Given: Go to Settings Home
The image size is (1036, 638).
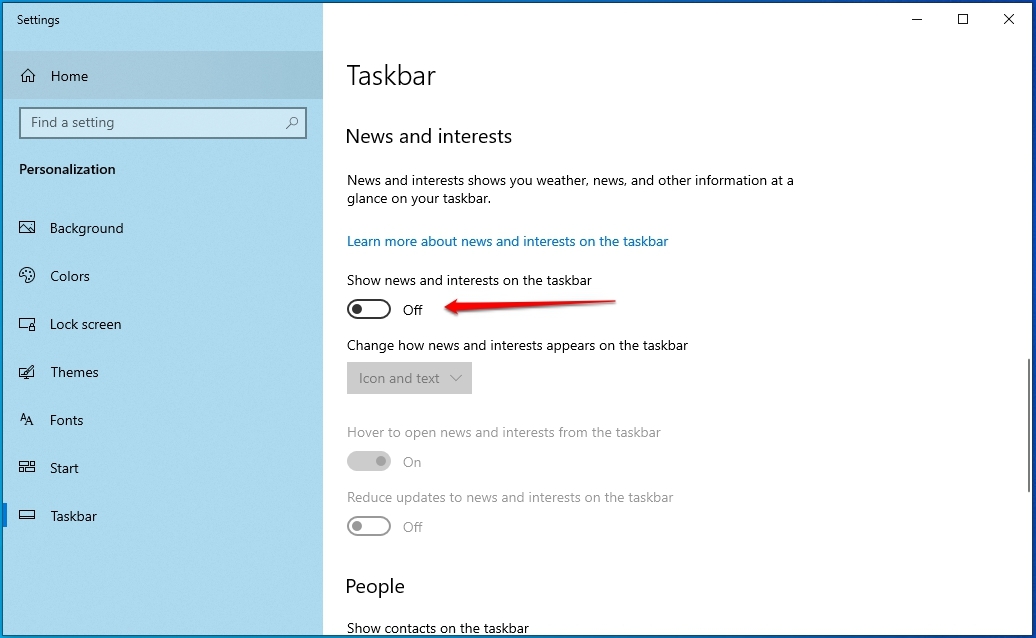Looking at the screenshot, I should pos(162,75).
